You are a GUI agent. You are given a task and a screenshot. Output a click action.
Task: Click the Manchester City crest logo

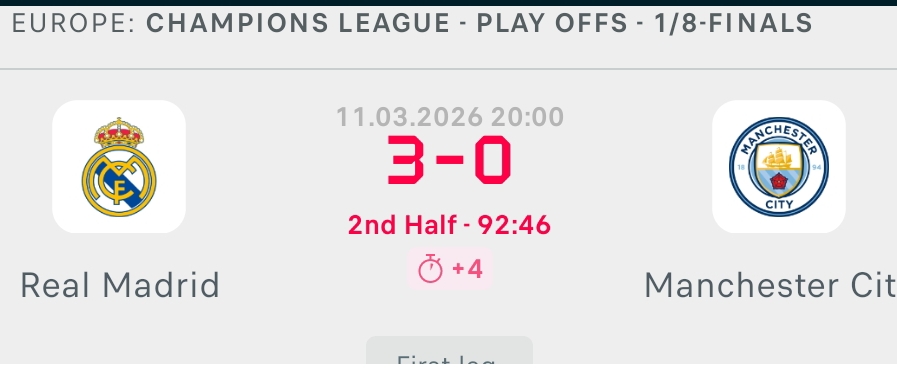coord(779,167)
